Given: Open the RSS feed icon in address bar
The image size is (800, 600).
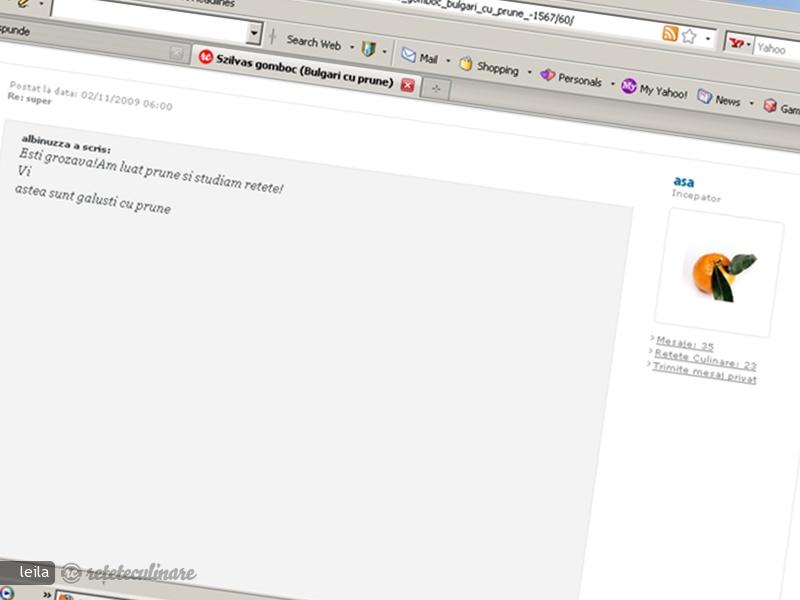Looking at the screenshot, I should point(670,33).
